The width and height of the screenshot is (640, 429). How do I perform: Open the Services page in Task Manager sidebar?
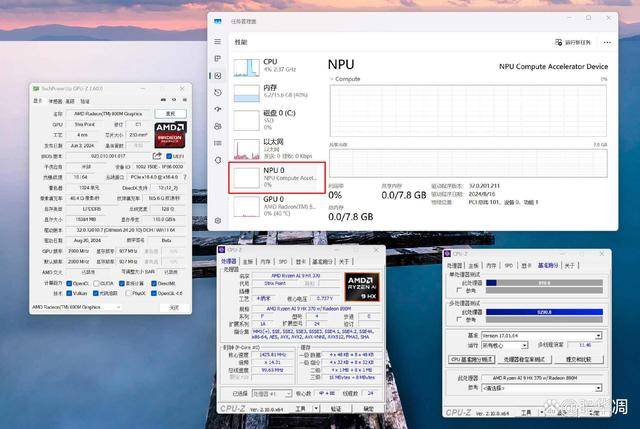(218, 160)
